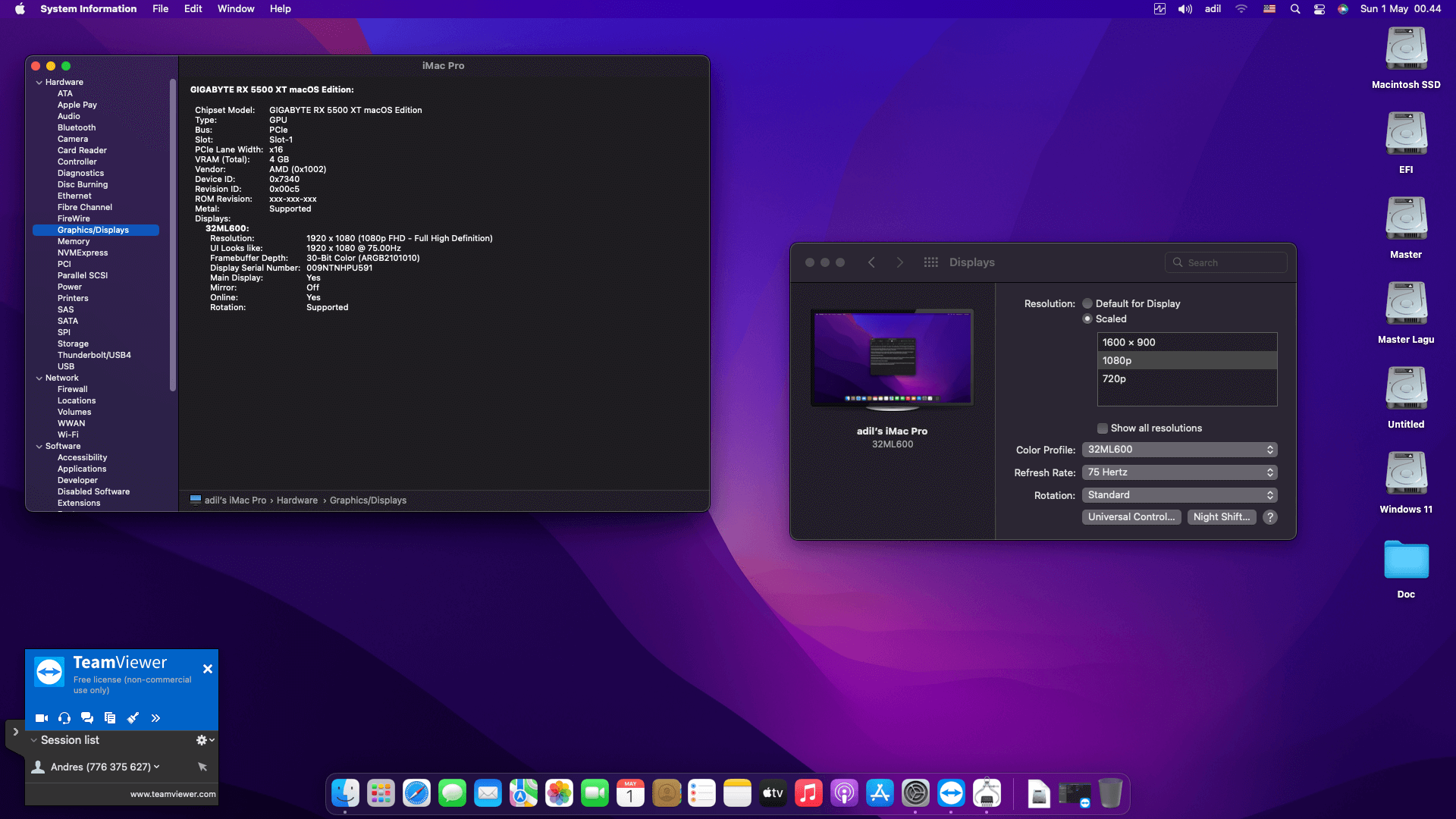
Task: Open TeamViewer file transfer icon
Action: click(x=110, y=718)
